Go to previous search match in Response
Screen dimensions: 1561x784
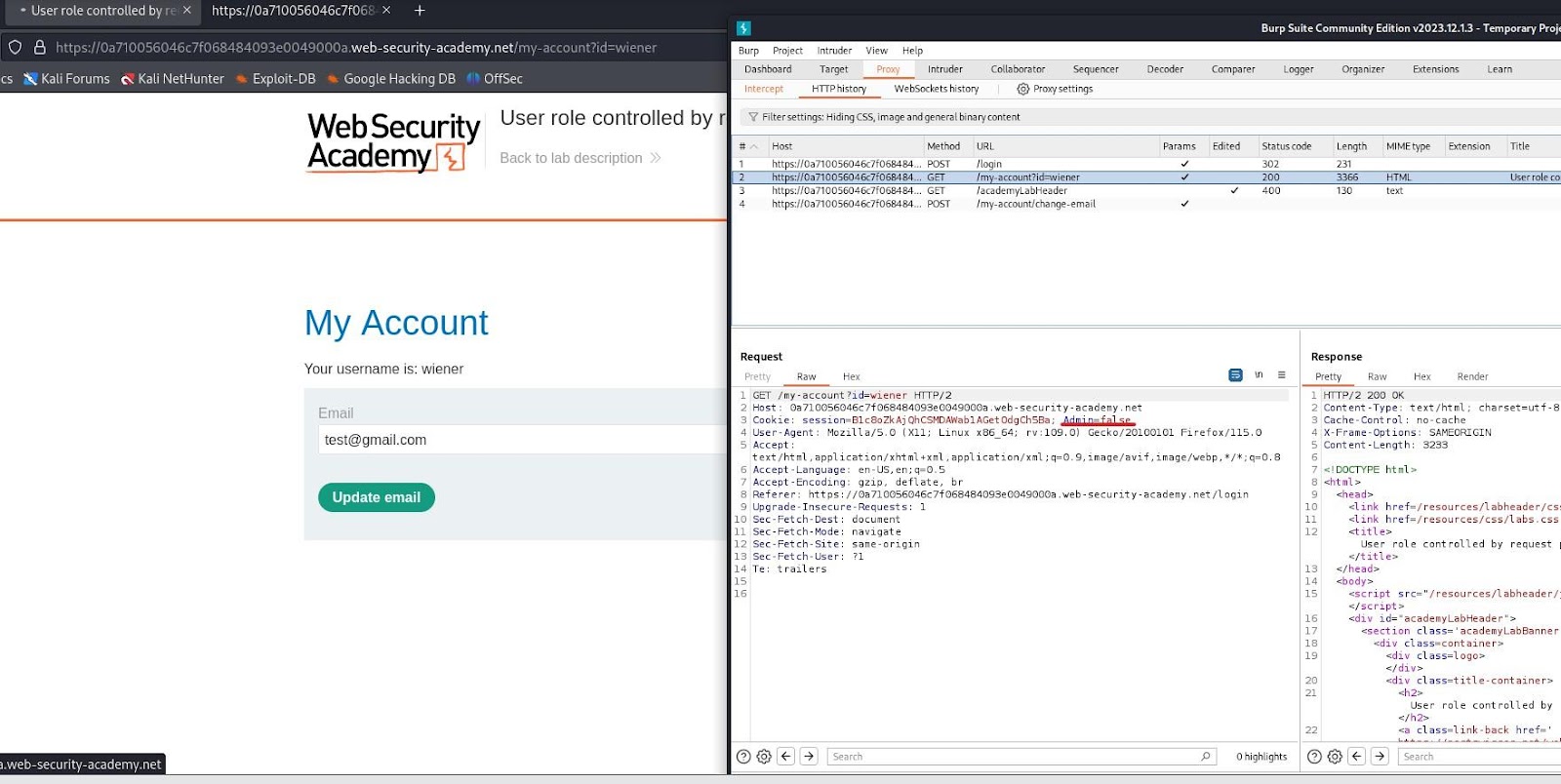pyautogui.click(x=1357, y=757)
